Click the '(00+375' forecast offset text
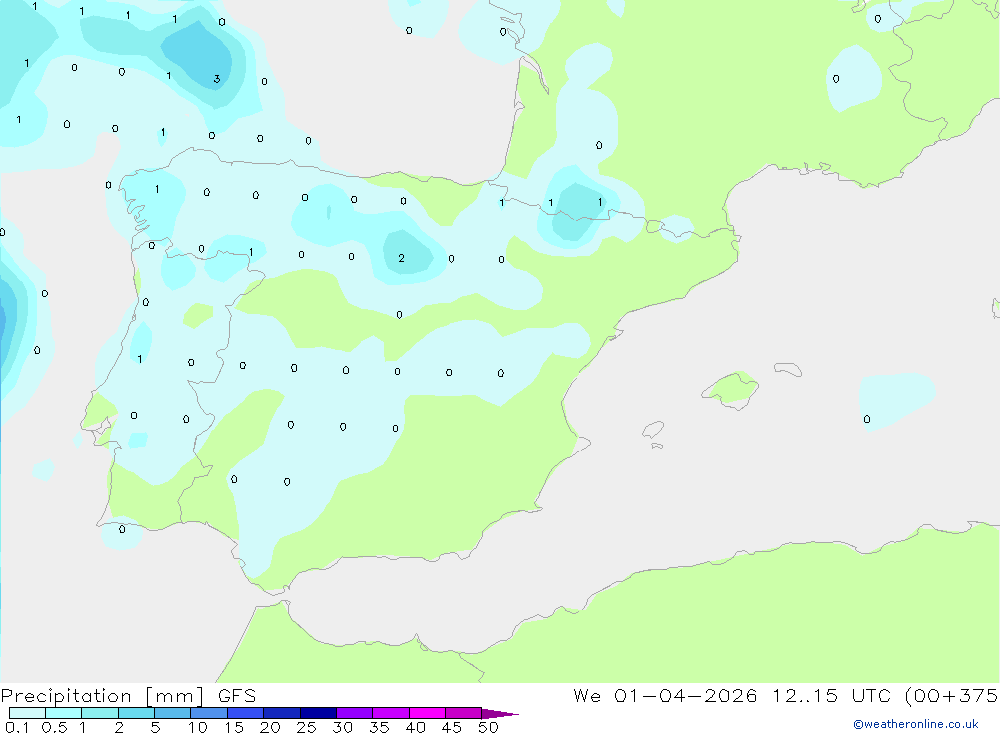The image size is (1000, 733). coord(952,695)
